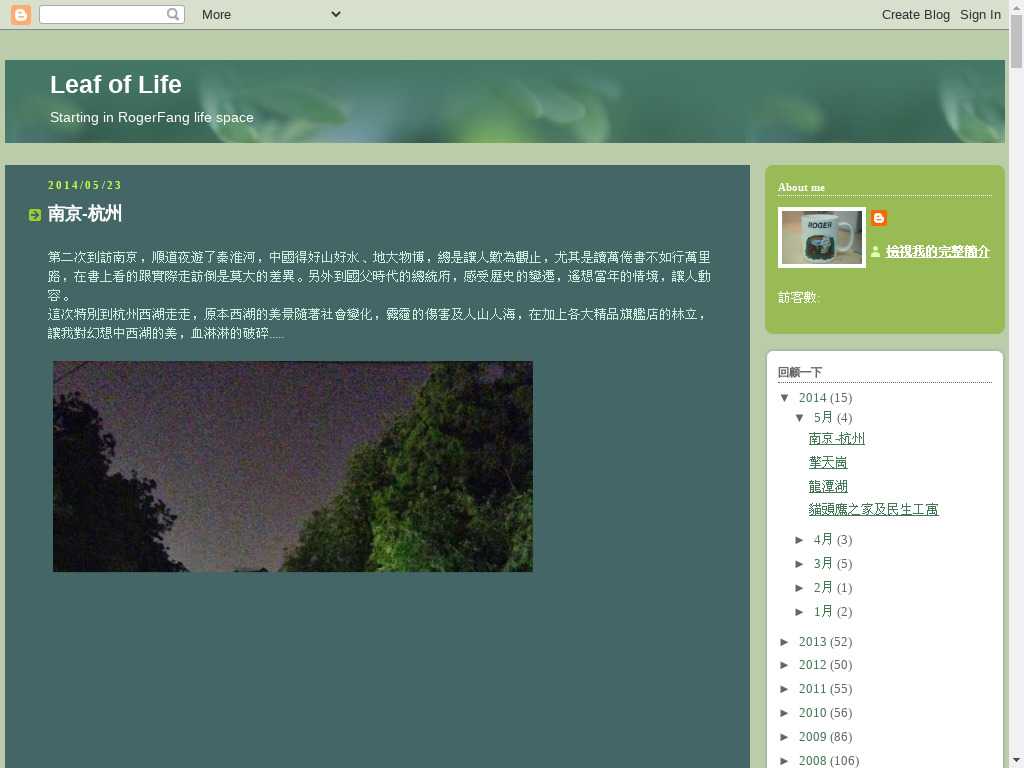
Task: Expand the 4月 month archive
Action: tap(801, 540)
